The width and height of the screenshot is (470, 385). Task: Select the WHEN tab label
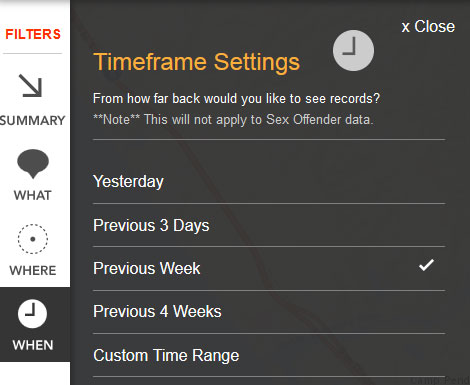point(33,345)
